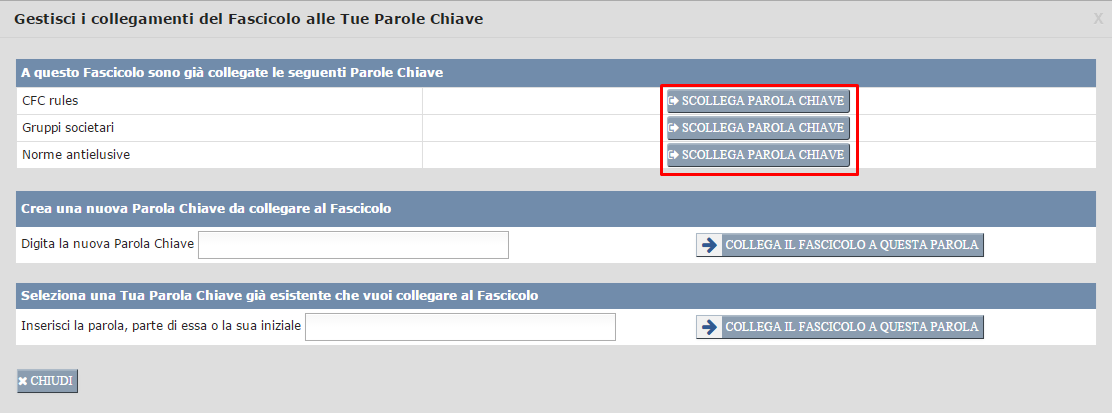Link the dossier to the new keyword
Viewport: 1112px width, 413px height.
[840, 245]
